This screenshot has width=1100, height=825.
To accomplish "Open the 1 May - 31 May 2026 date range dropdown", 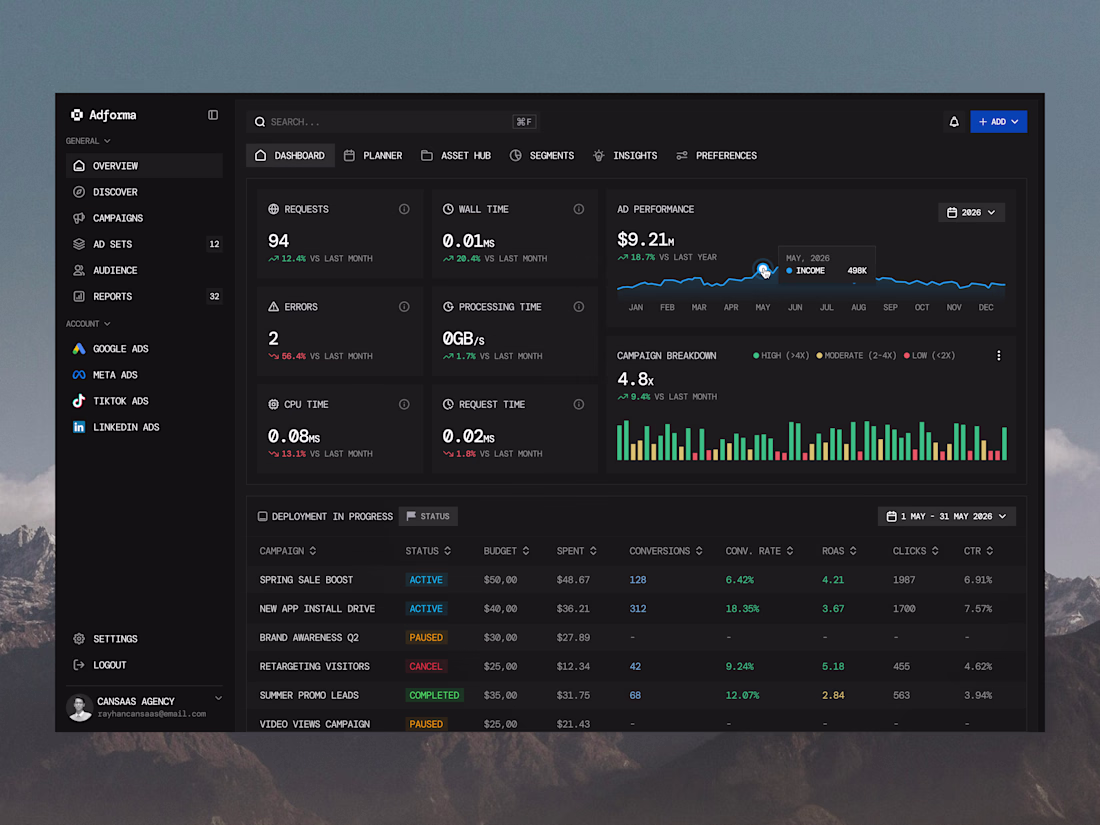I will coord(946,516).
